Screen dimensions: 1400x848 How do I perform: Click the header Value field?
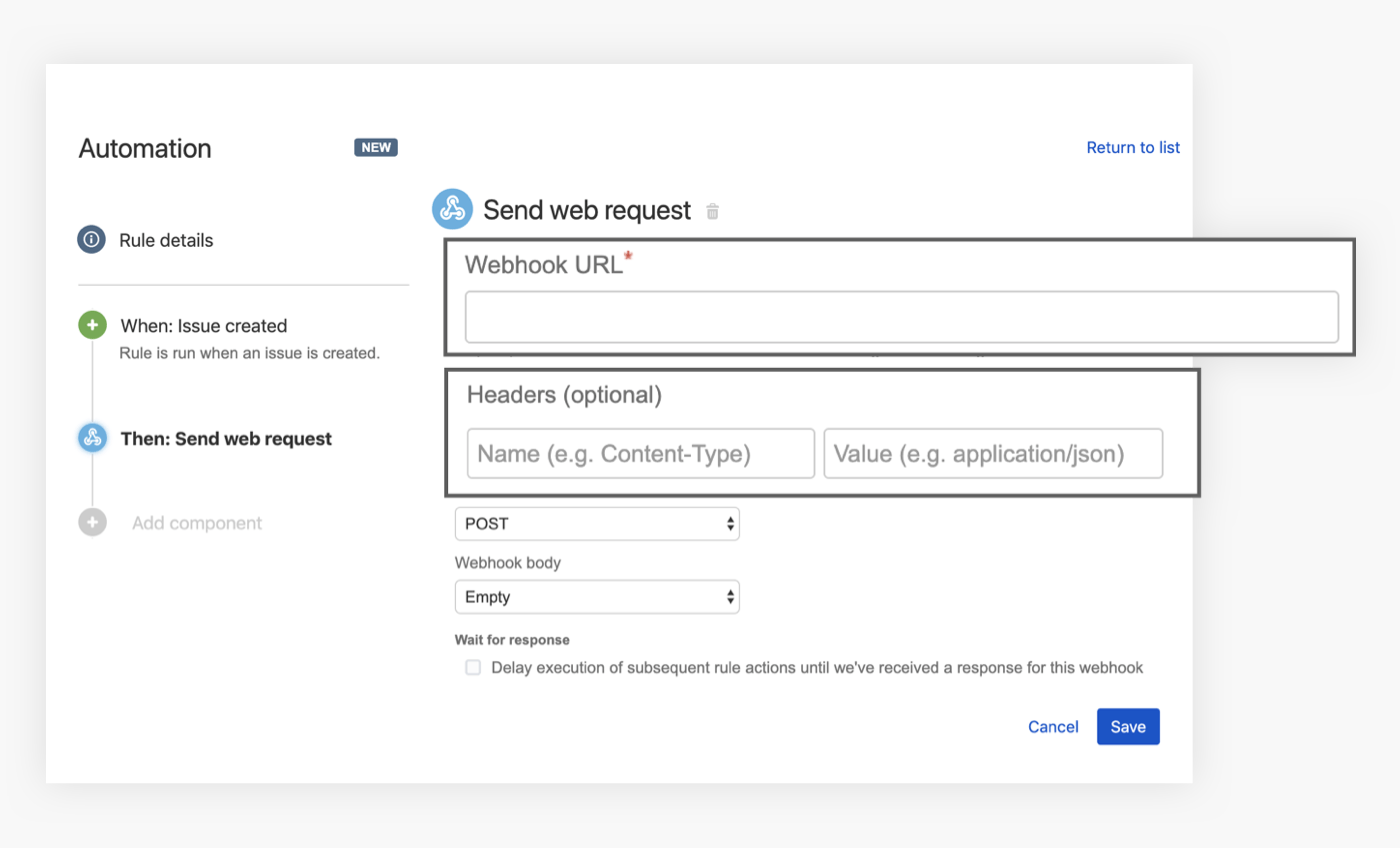993,454
